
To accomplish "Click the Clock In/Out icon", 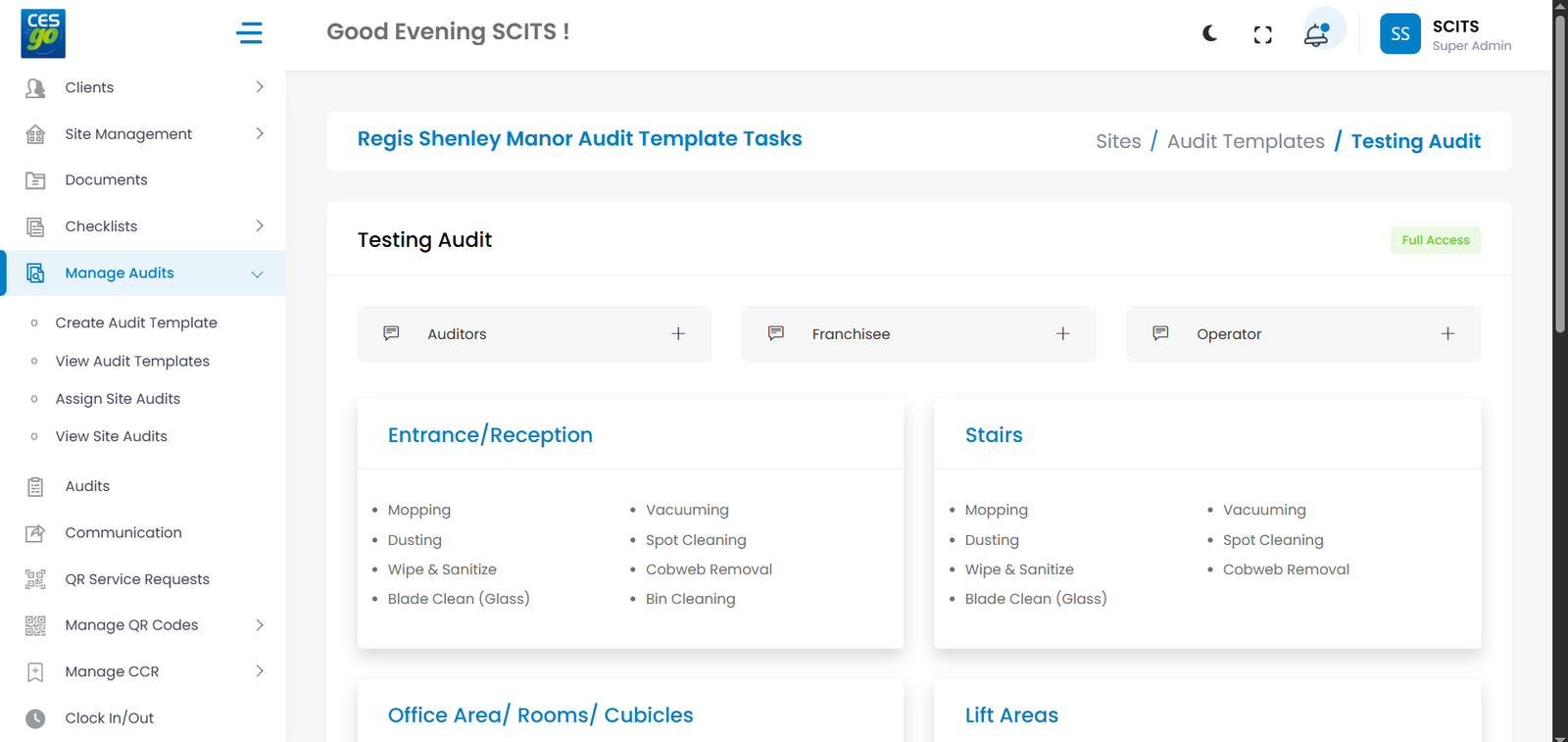I will 35,718.
